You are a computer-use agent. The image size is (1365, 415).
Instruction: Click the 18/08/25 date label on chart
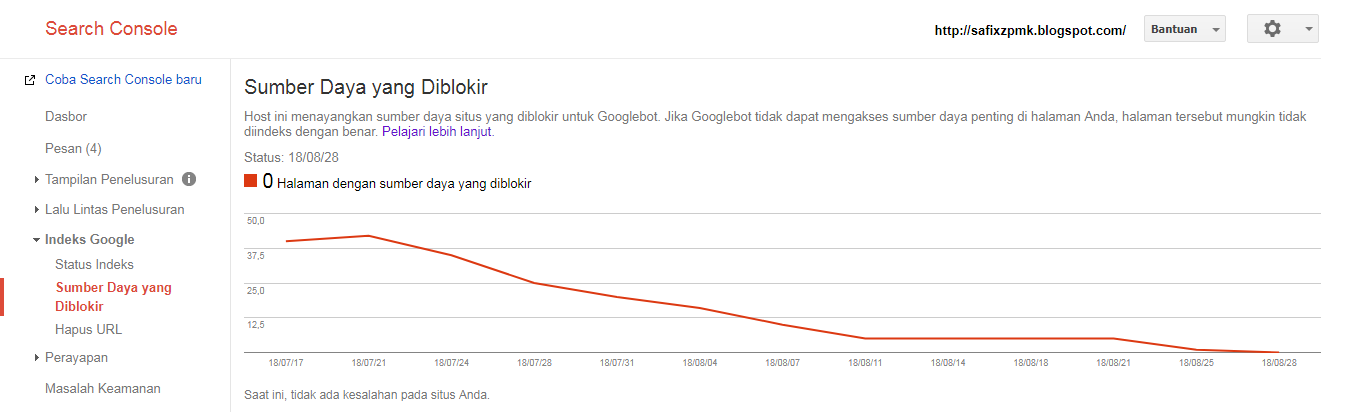point(1196,362)
